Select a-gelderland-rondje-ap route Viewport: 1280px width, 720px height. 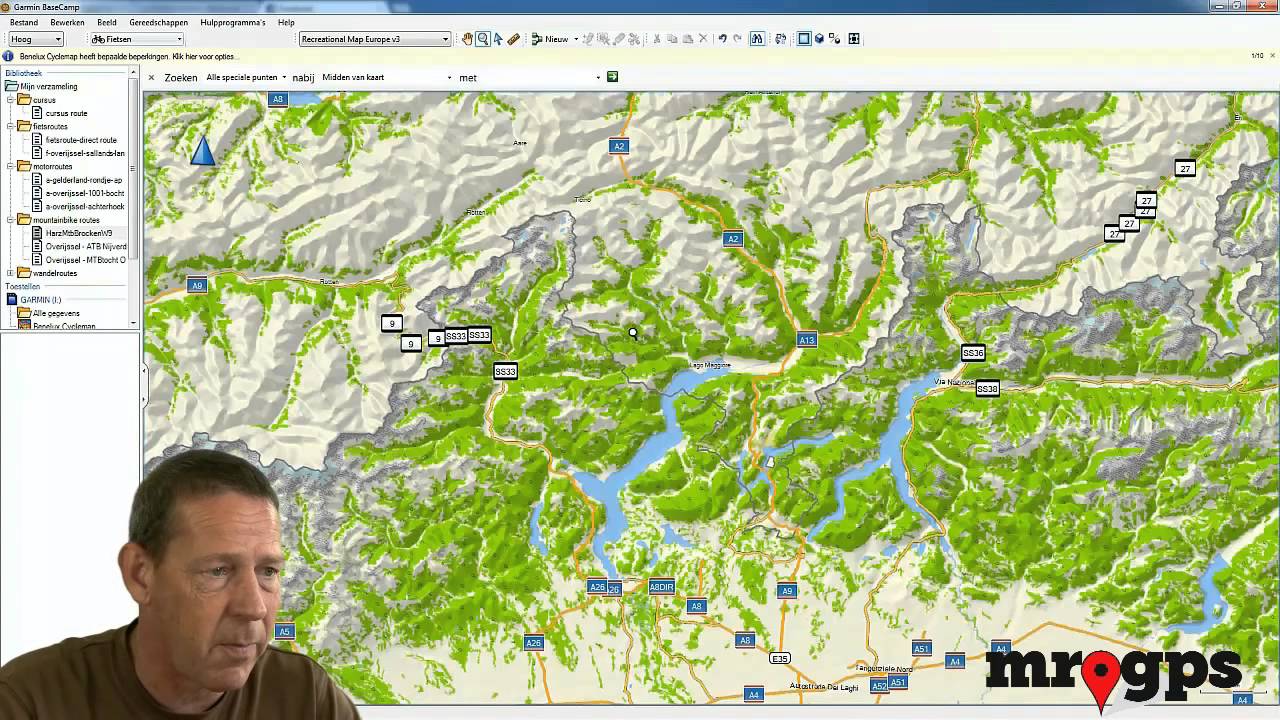click(84, 180)
